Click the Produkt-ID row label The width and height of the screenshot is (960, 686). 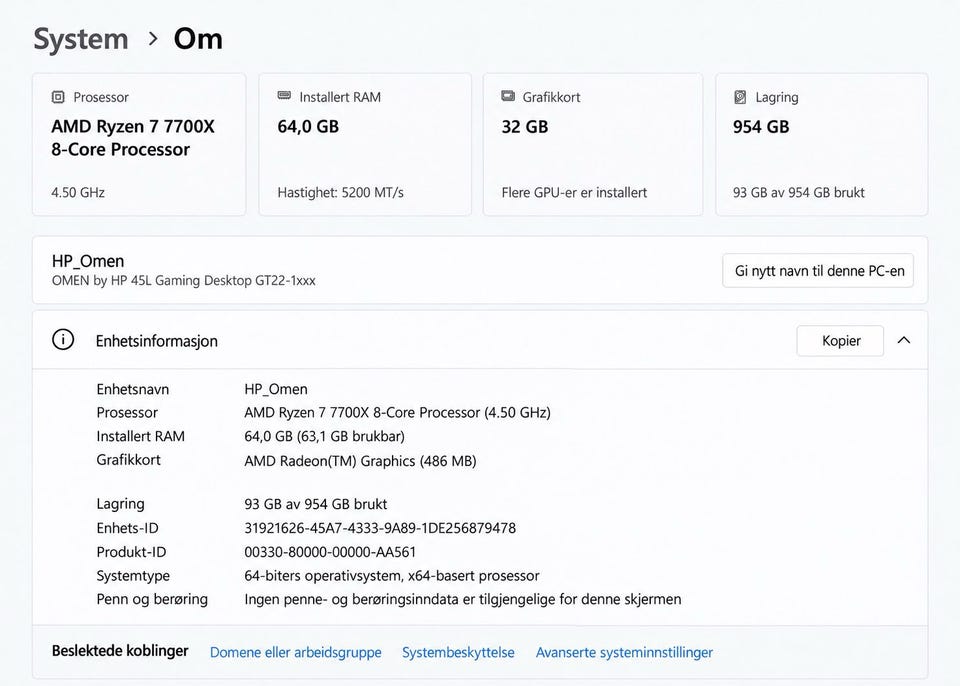[131, 552]
